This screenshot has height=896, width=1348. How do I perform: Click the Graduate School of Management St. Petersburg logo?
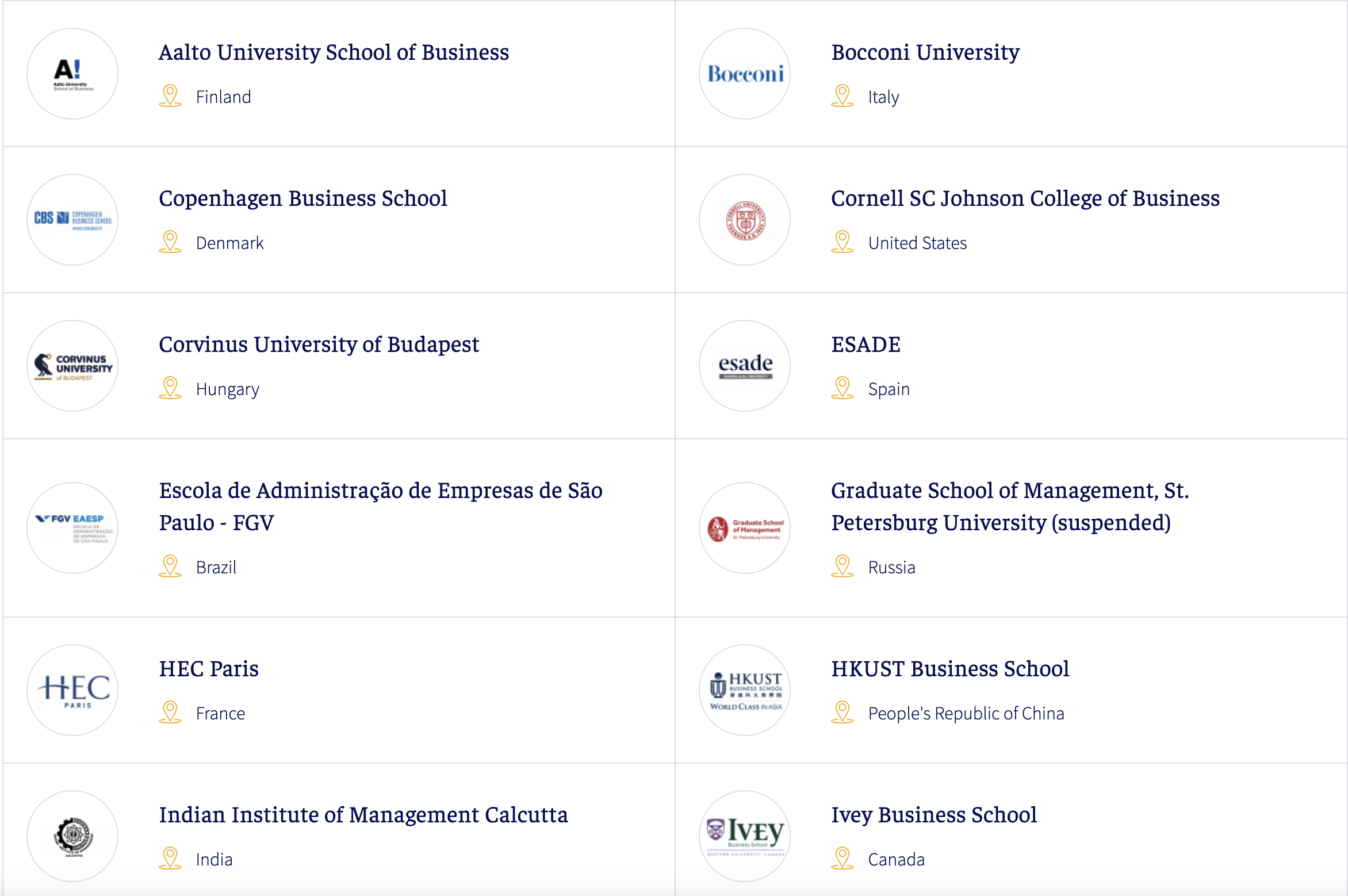click(x=744, y=527)
